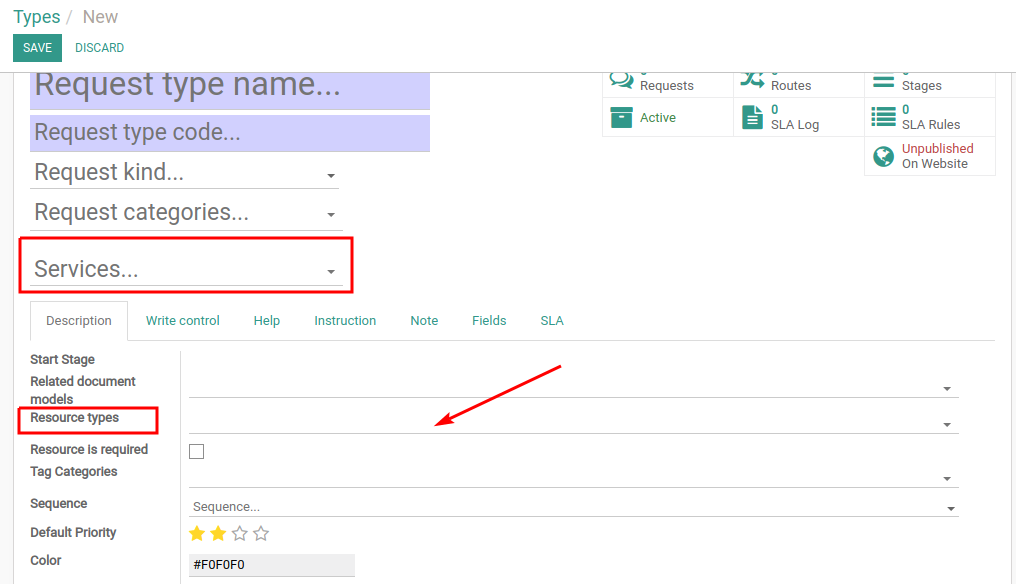Open the SLA Log document icon
The width and height of the screenshot is (1016, 584).
coord(755,117)
